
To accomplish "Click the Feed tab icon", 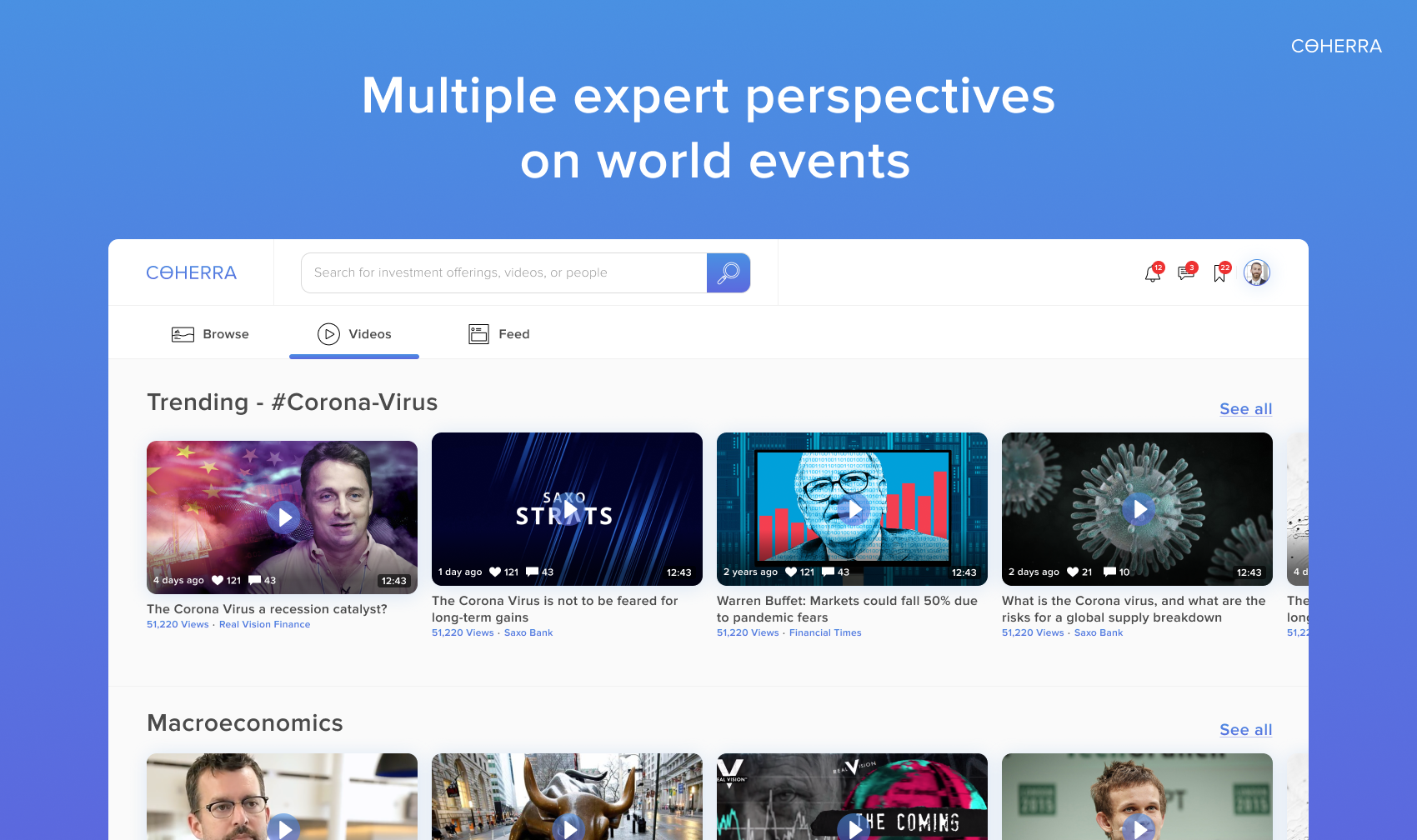I will click(478, 334).
